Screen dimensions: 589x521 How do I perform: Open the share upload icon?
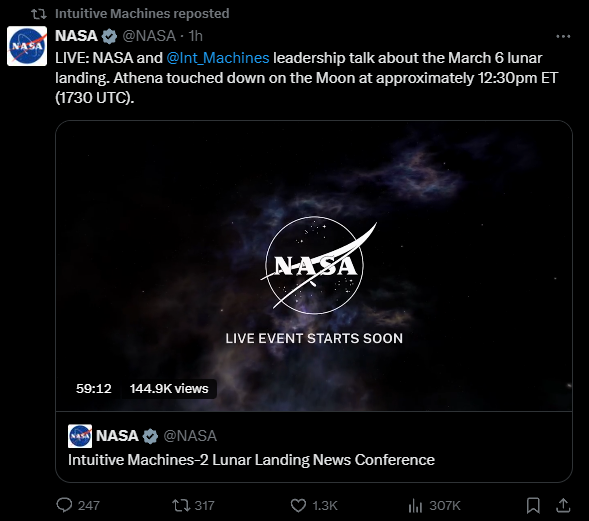coord(563,505)
